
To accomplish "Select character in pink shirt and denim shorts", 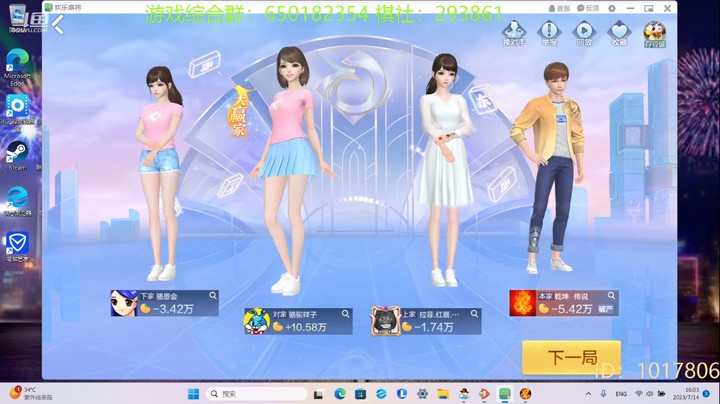I will (x=160, y=174).
